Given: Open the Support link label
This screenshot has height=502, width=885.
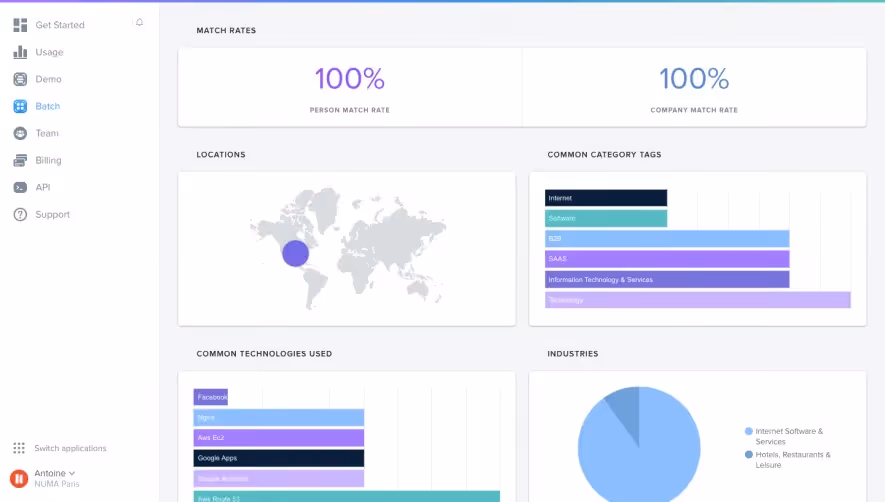Looking at the screenshot, I should [x=52, y=215].
